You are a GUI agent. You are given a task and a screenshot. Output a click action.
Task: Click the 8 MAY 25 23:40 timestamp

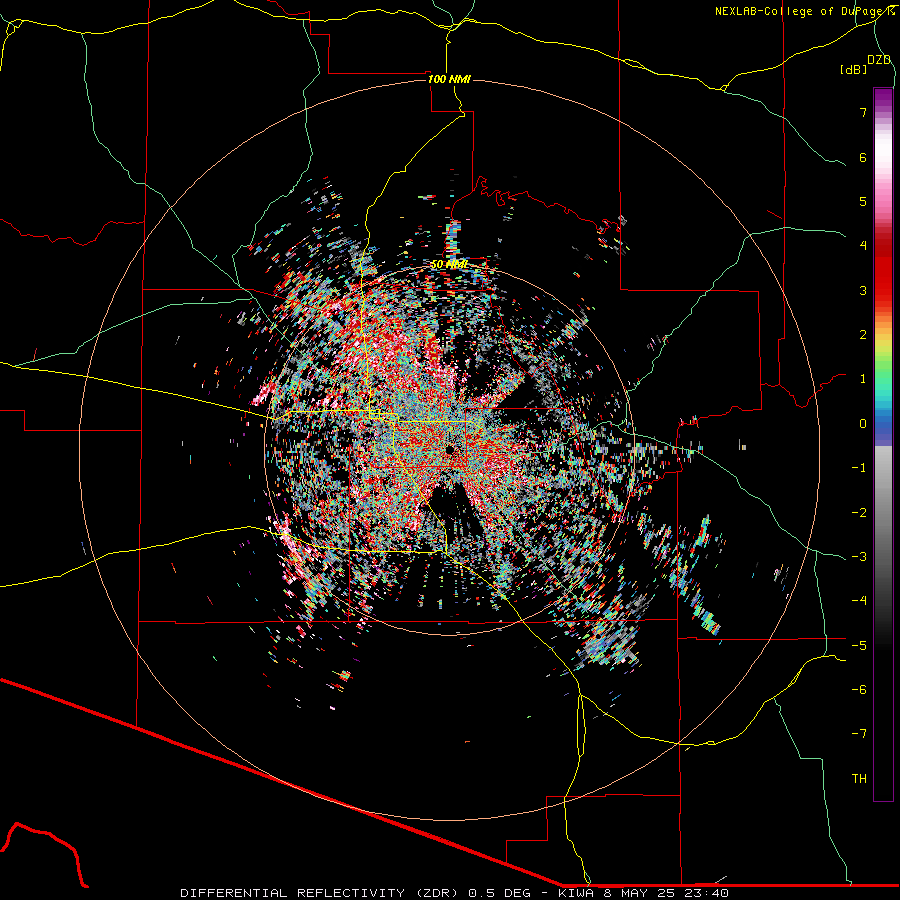[666, 893]
